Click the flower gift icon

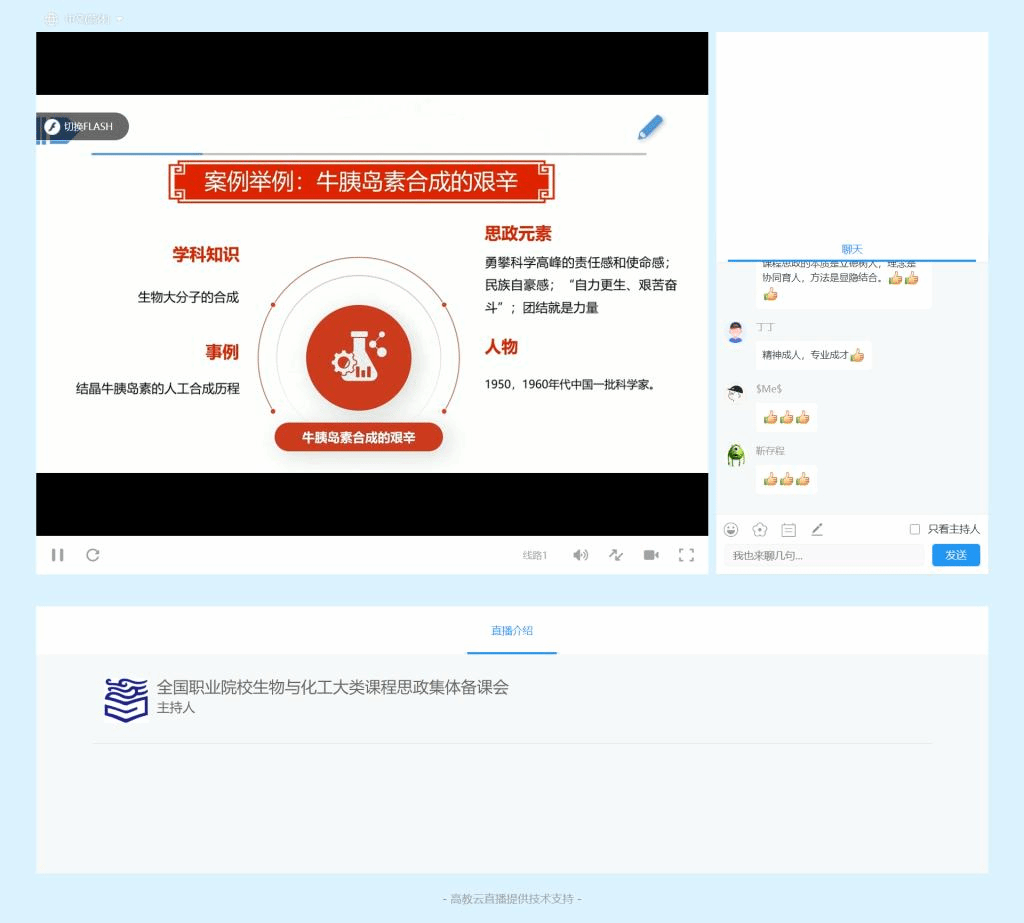tap(759, 529)
